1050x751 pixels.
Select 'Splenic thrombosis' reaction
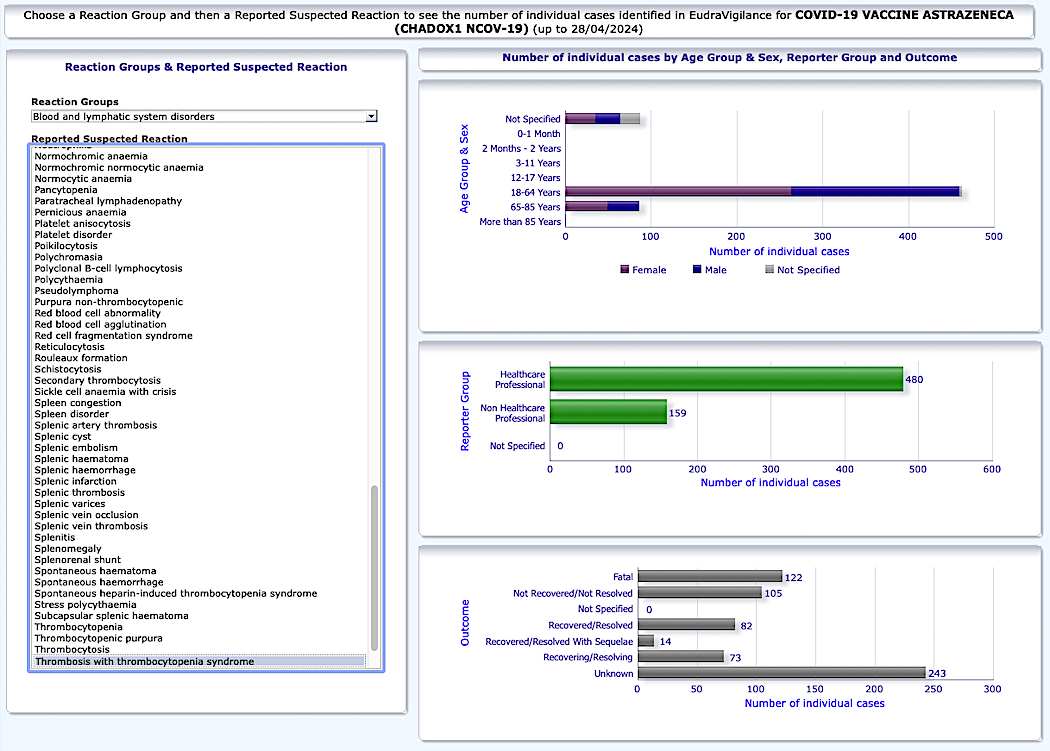pos(80,492)
